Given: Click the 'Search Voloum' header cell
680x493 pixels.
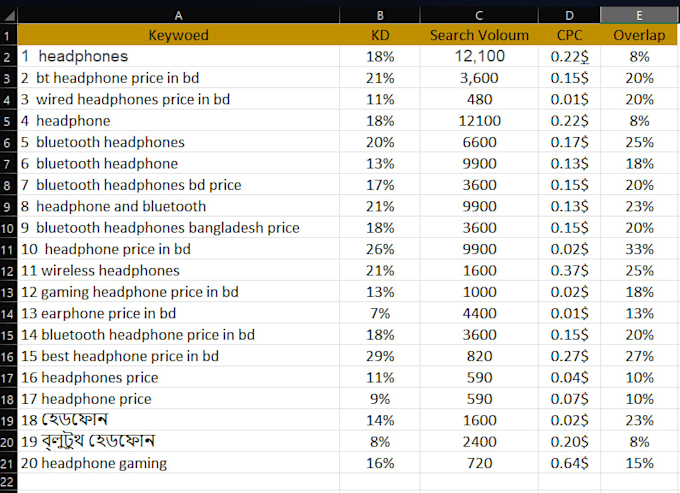Looking at the screenshot, I should pyautogui.click(x=479, y=35).
